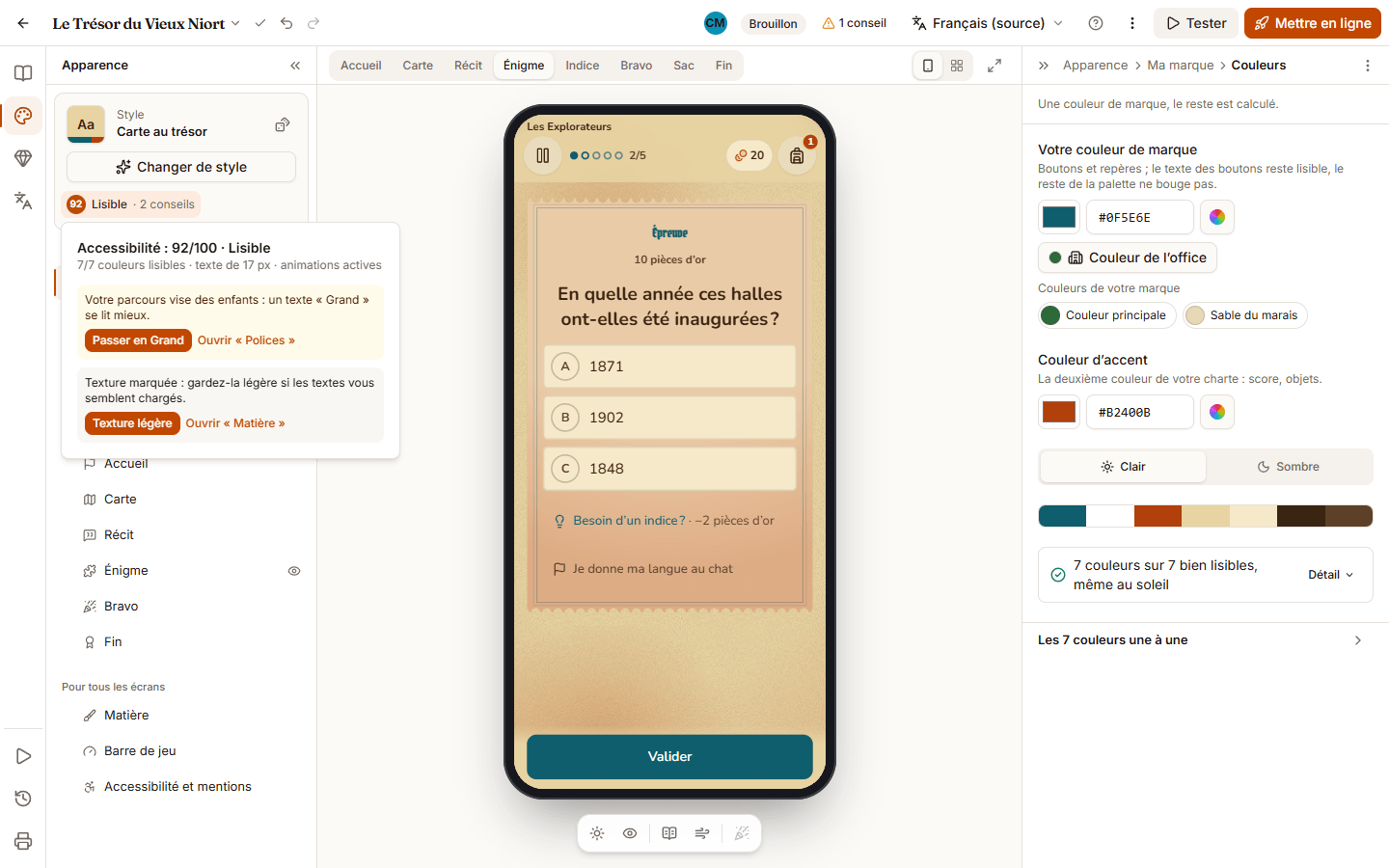
Task: Expand Les 7 couleurs une à une
Action: coord(1205,640)
